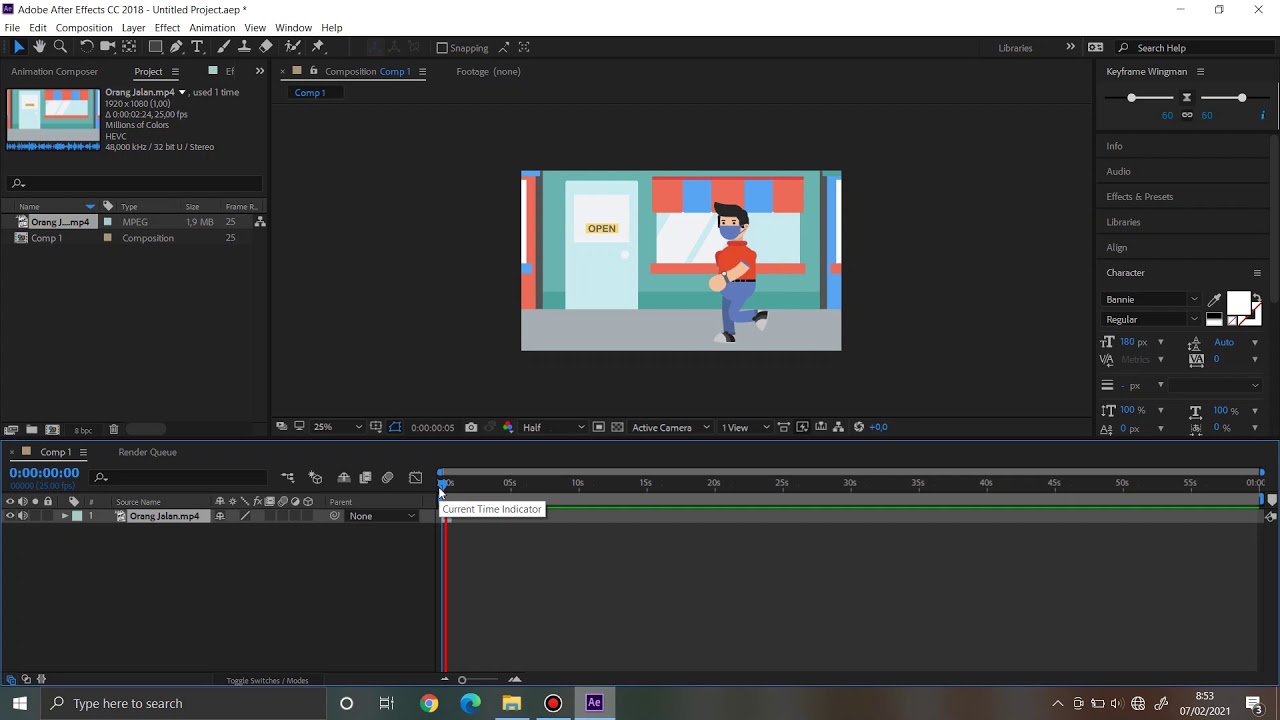This screenshot has height=720, width=1280.
Task: Switch to Animation Composer panel tab
Action: pyautogui.click(x=55, y=71)
